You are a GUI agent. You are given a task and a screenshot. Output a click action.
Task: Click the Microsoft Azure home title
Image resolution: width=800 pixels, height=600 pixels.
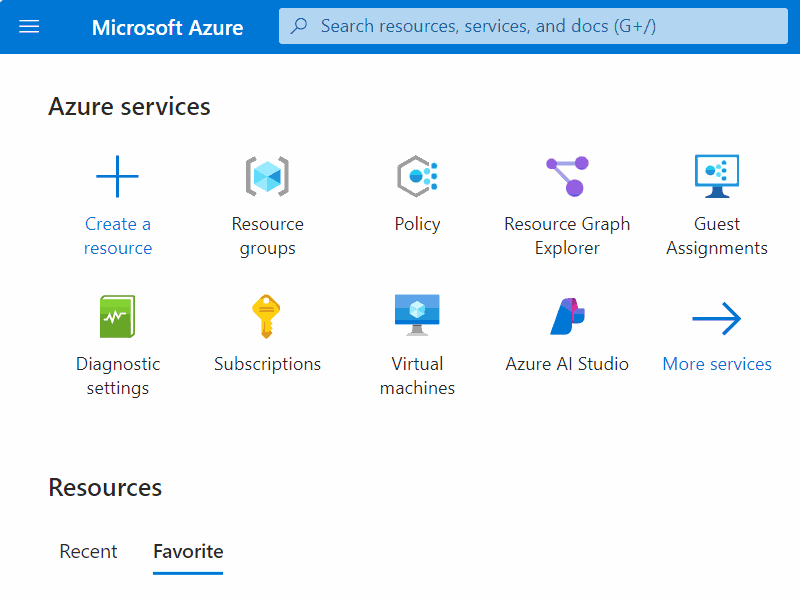(x=167, y=27)
